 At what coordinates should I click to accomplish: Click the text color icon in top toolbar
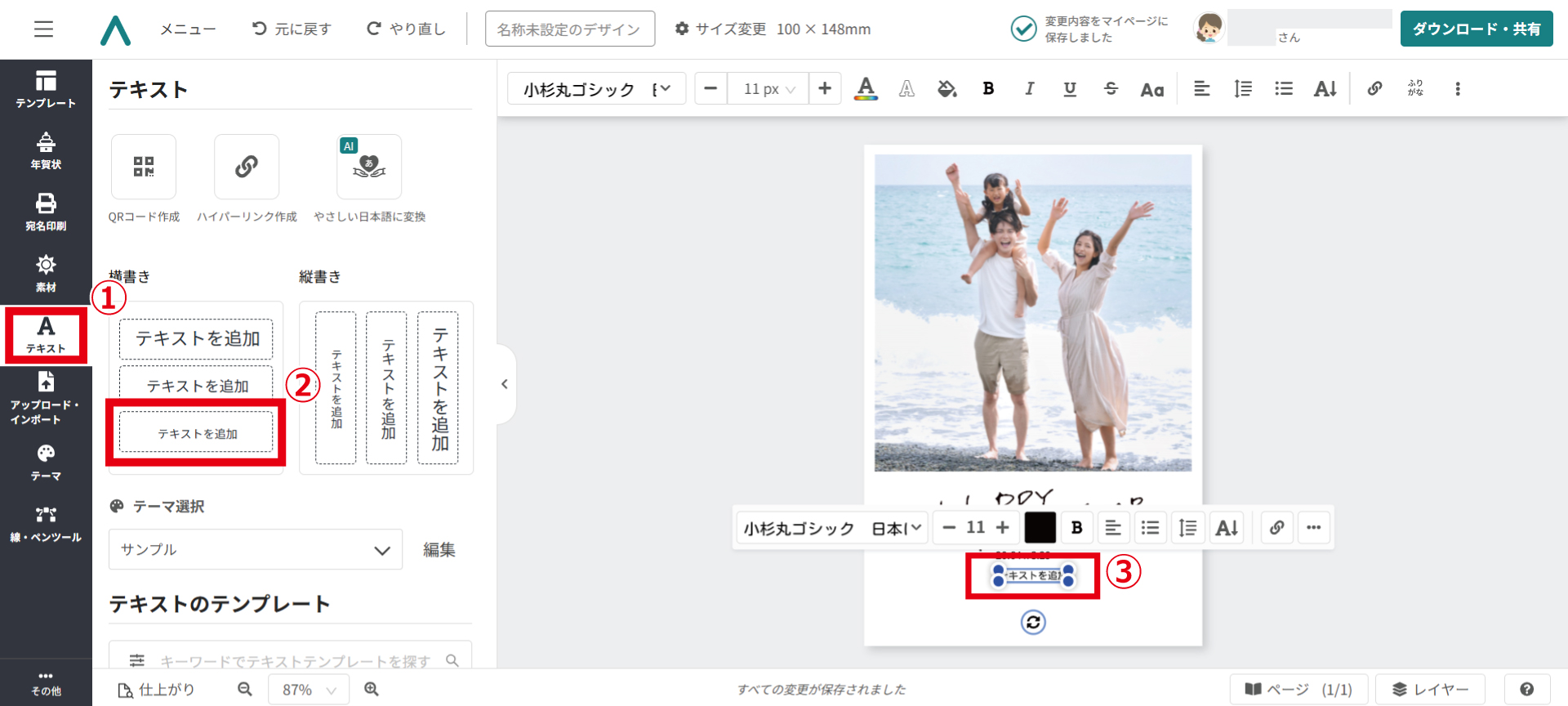coord(866,88)
